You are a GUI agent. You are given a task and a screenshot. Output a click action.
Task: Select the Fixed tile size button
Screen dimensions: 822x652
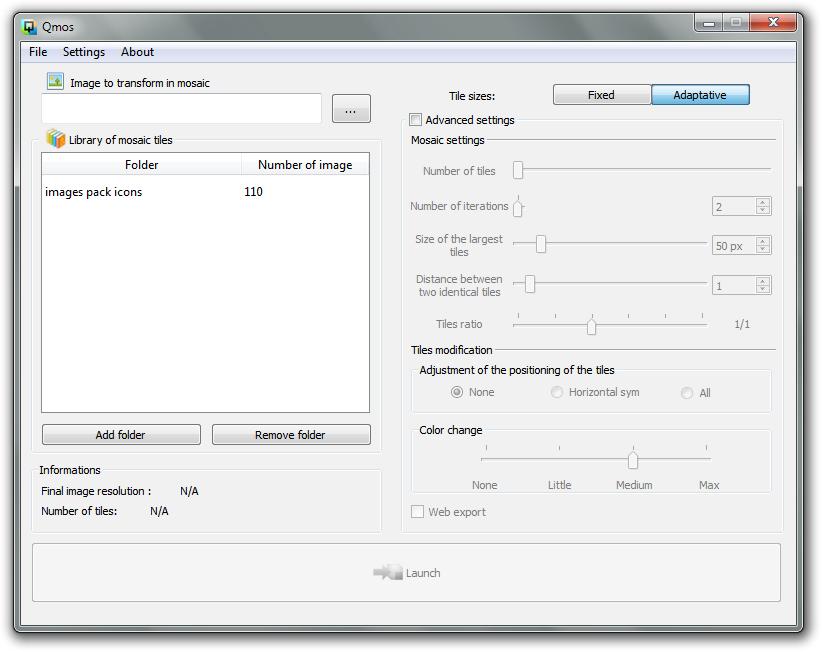click(x=602, y=95)
